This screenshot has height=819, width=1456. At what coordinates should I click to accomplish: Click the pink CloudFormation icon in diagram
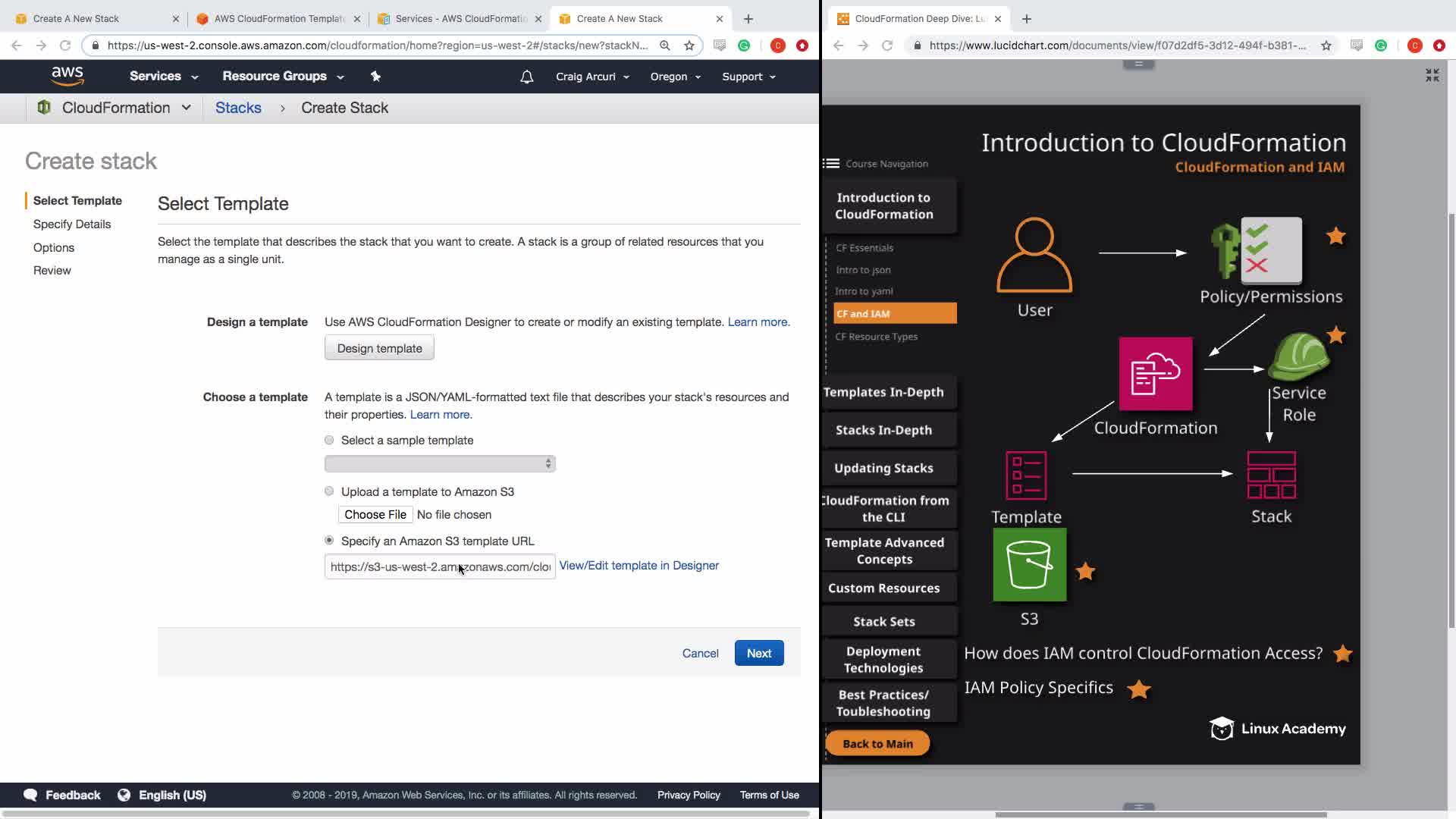coord(1155,374)
